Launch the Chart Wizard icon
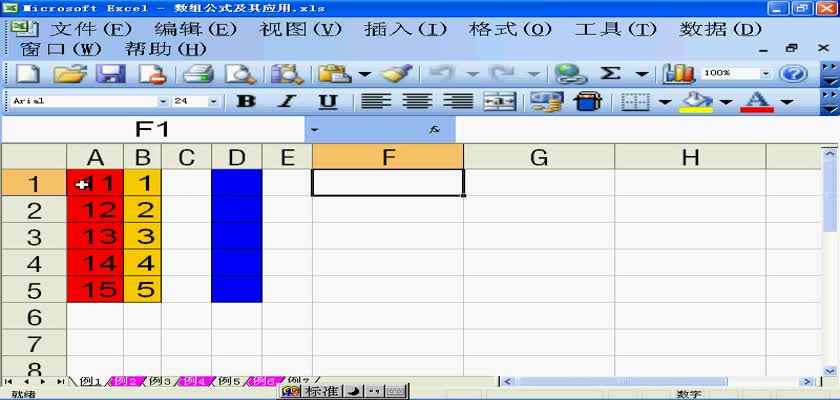Screen dimensions: 840x400 pos(679,74)
